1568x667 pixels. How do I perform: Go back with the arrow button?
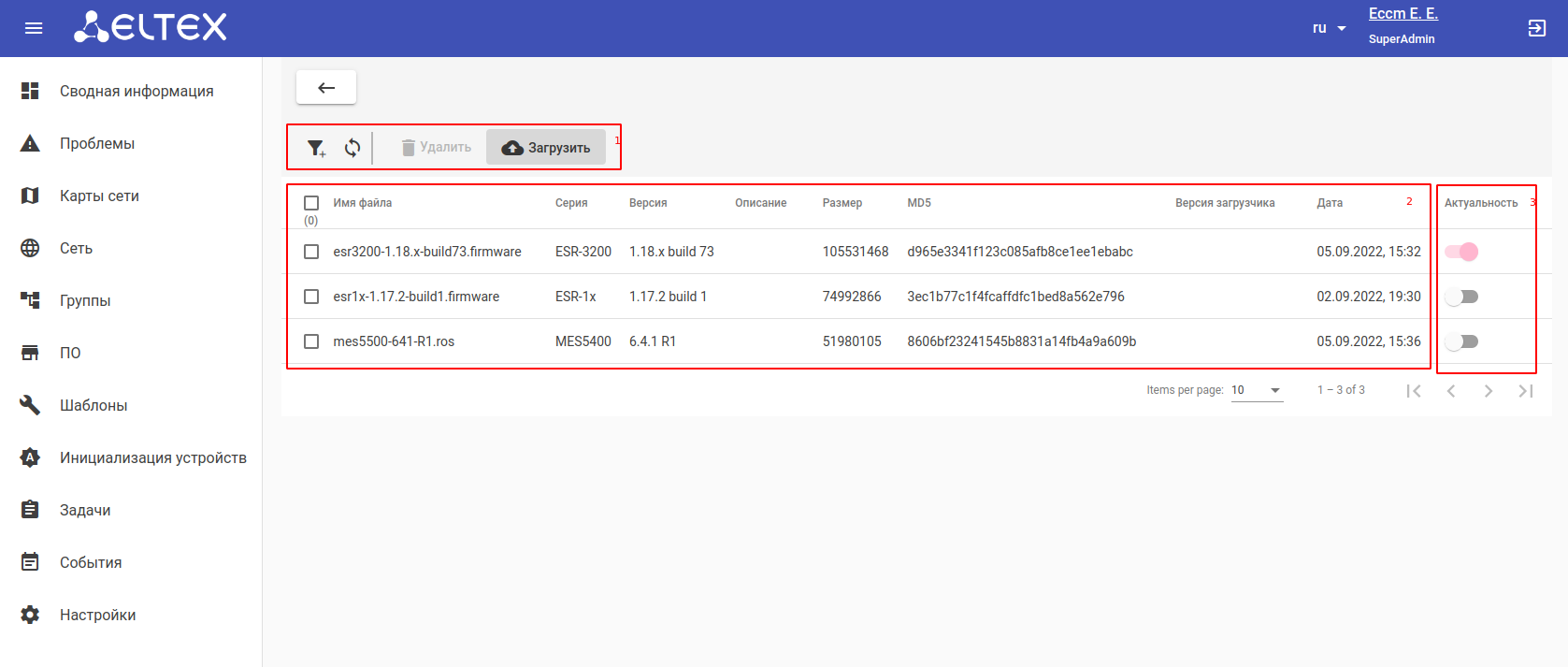(x=326, y=87)
